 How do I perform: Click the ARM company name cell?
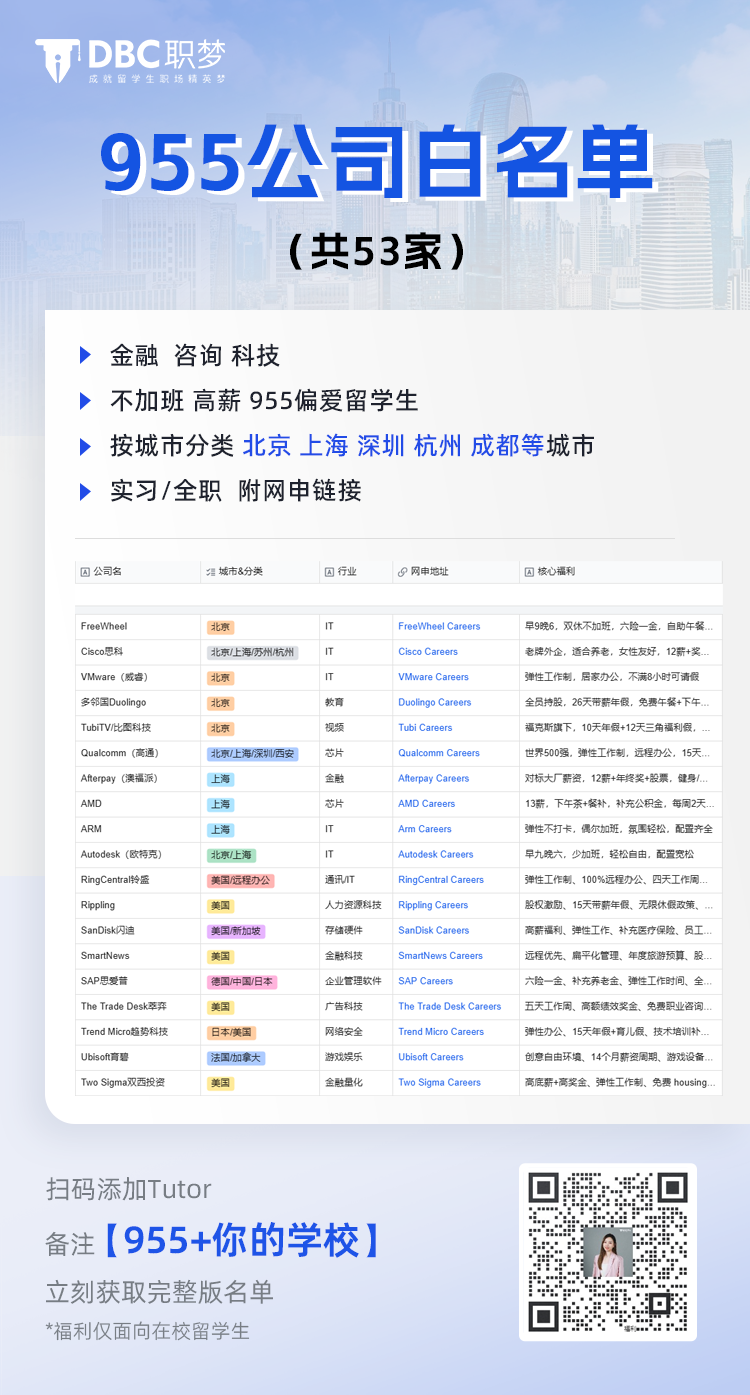click(x=138, y=829)
